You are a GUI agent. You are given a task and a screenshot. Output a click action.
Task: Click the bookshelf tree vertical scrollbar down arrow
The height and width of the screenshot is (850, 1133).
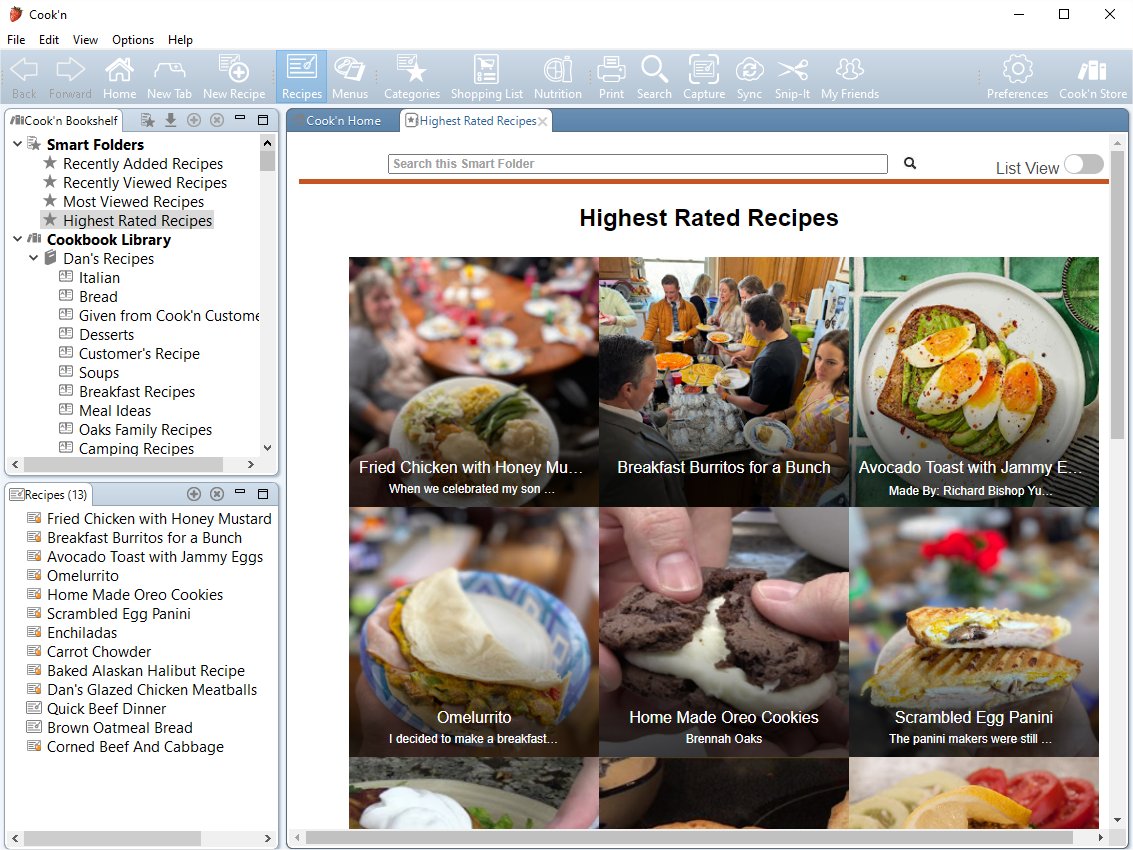click(x=267, y=447)
